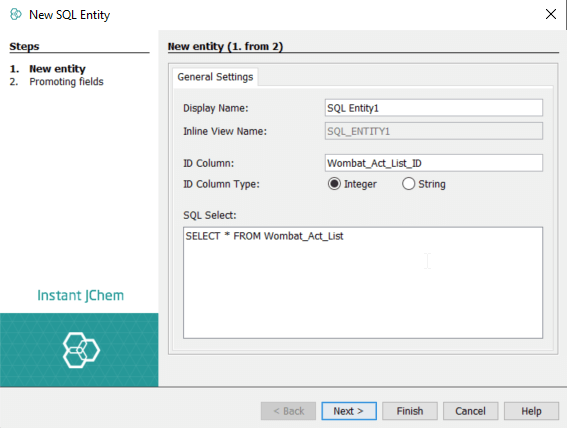
Task: Click the Steps heading
Action: [24, 46]
